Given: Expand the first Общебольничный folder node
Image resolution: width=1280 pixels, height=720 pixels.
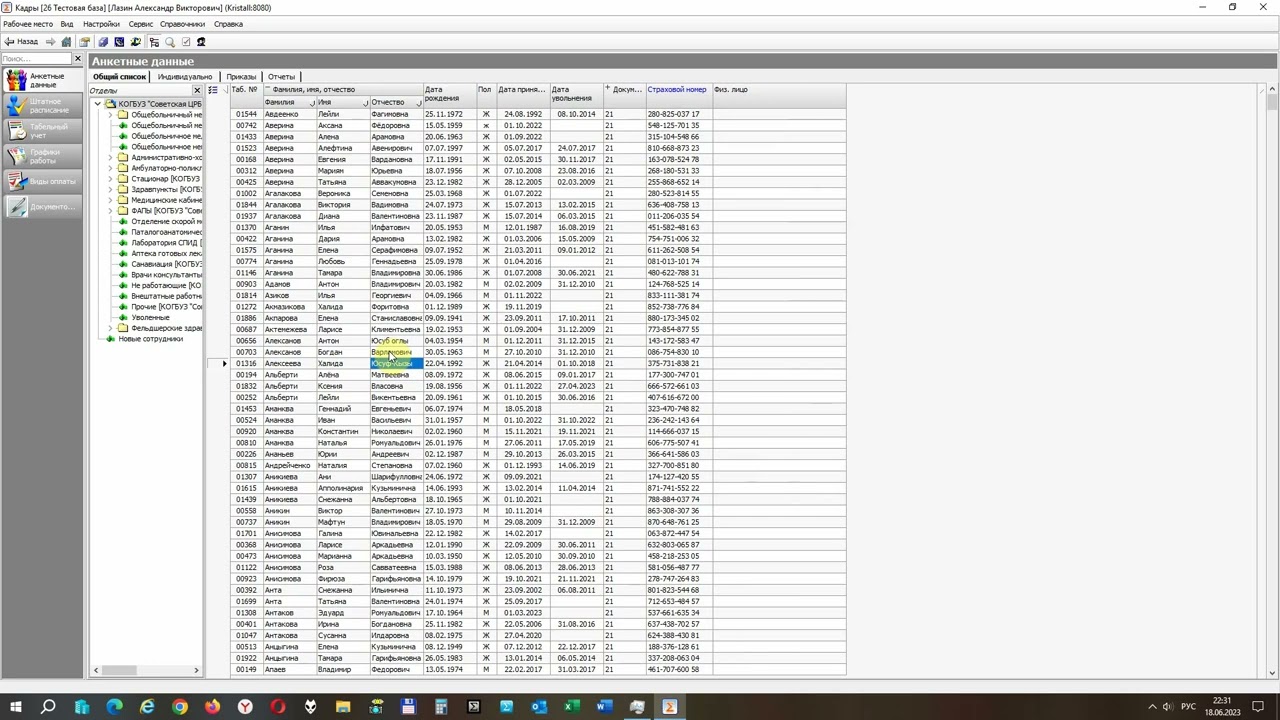Looking at the screenshot, I should click(111, 115).
